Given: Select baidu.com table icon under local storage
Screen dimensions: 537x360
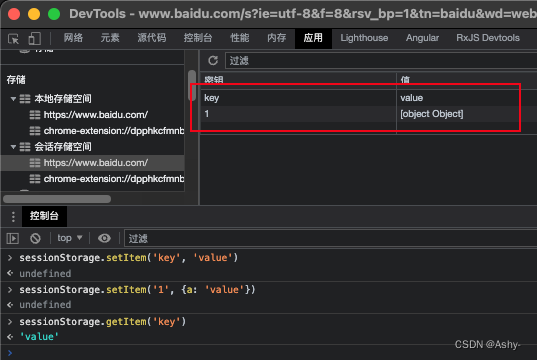Looking at the screenshot, I should (35, 115).
